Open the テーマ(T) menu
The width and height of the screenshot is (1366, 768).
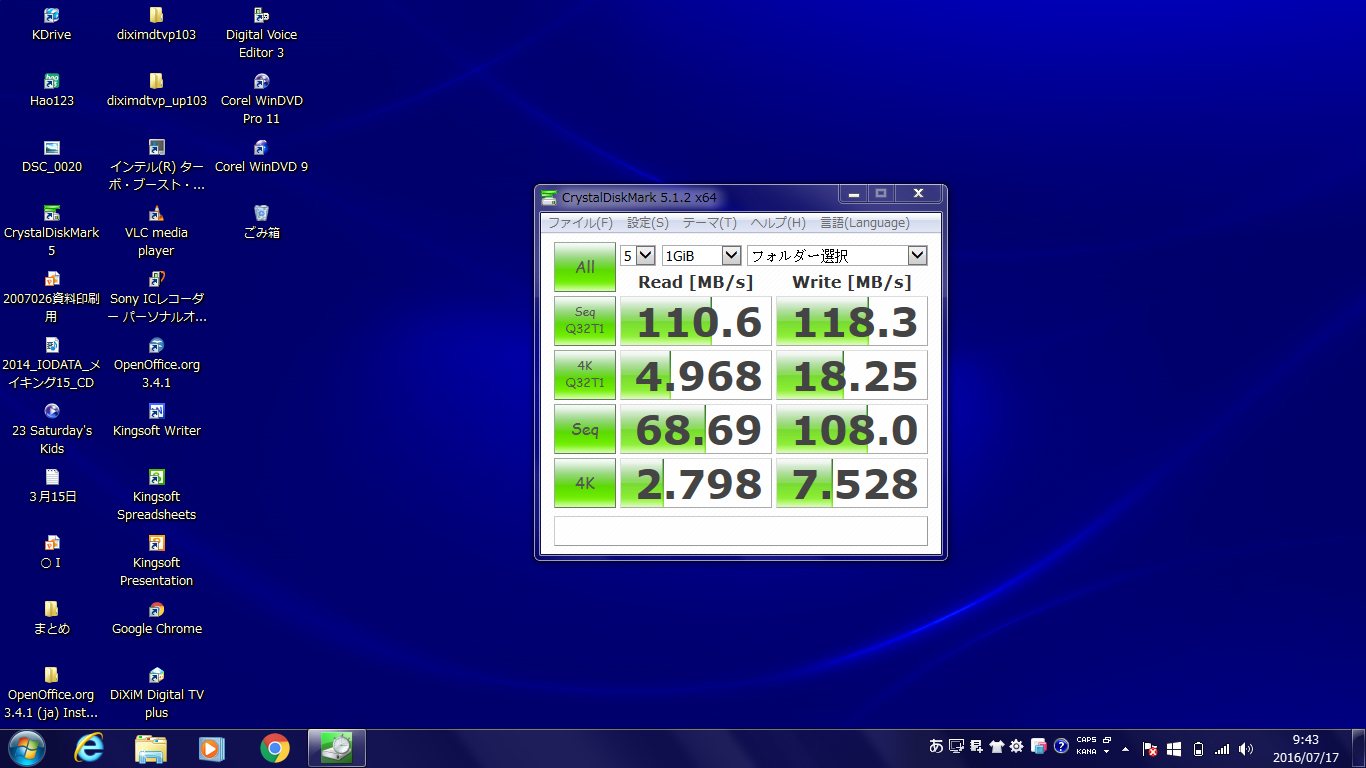709,223
